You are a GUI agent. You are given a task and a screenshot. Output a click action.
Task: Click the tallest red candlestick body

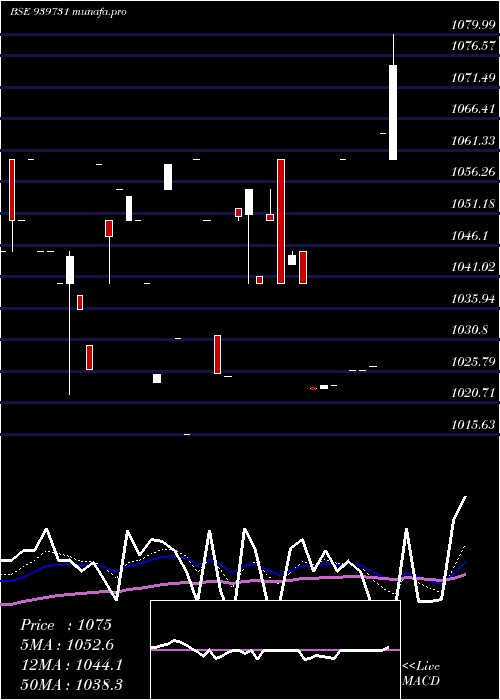coord(281,221)
